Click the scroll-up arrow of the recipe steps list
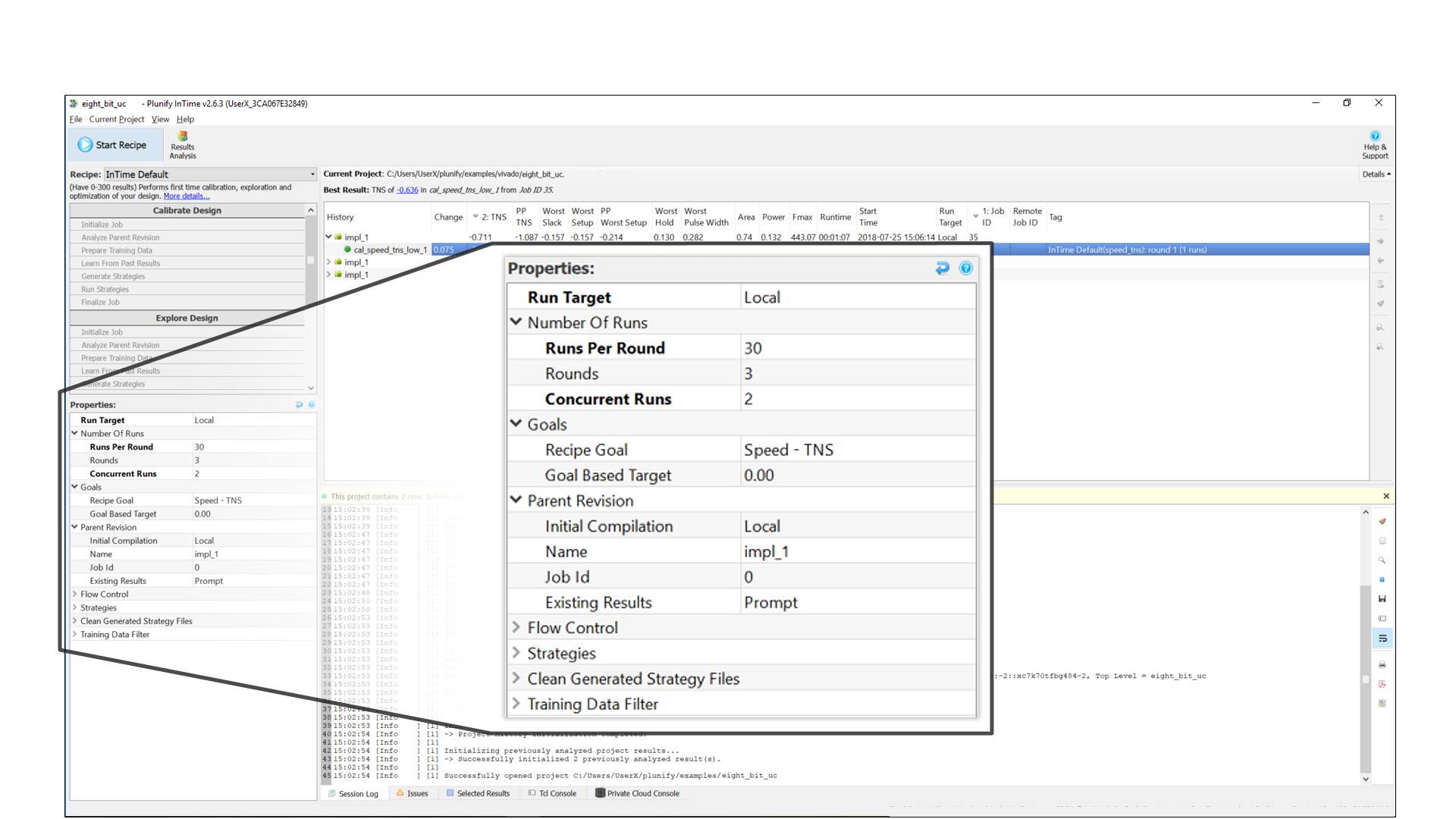The image size is (1456, 819). coord(310,210)
